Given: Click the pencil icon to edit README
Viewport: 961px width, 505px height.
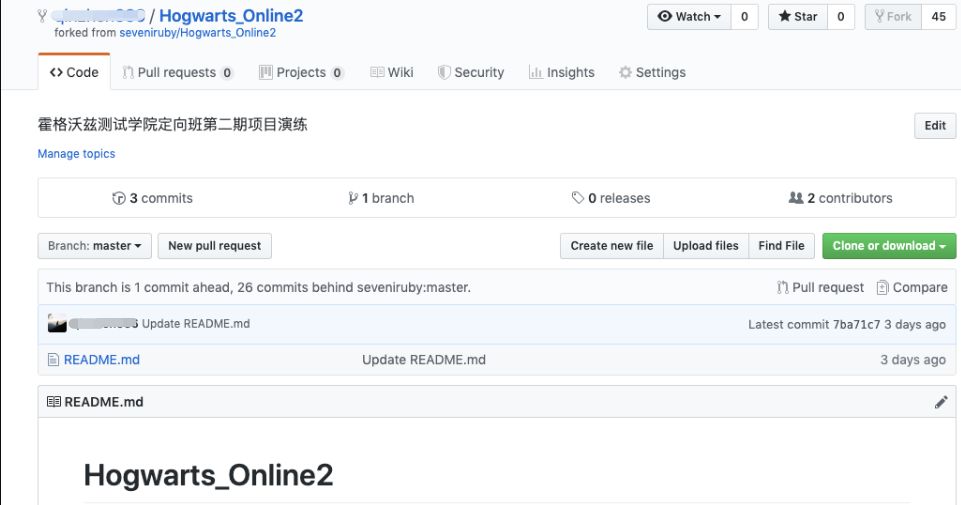Looking at the screenshot, I should [x=941, y=402].
